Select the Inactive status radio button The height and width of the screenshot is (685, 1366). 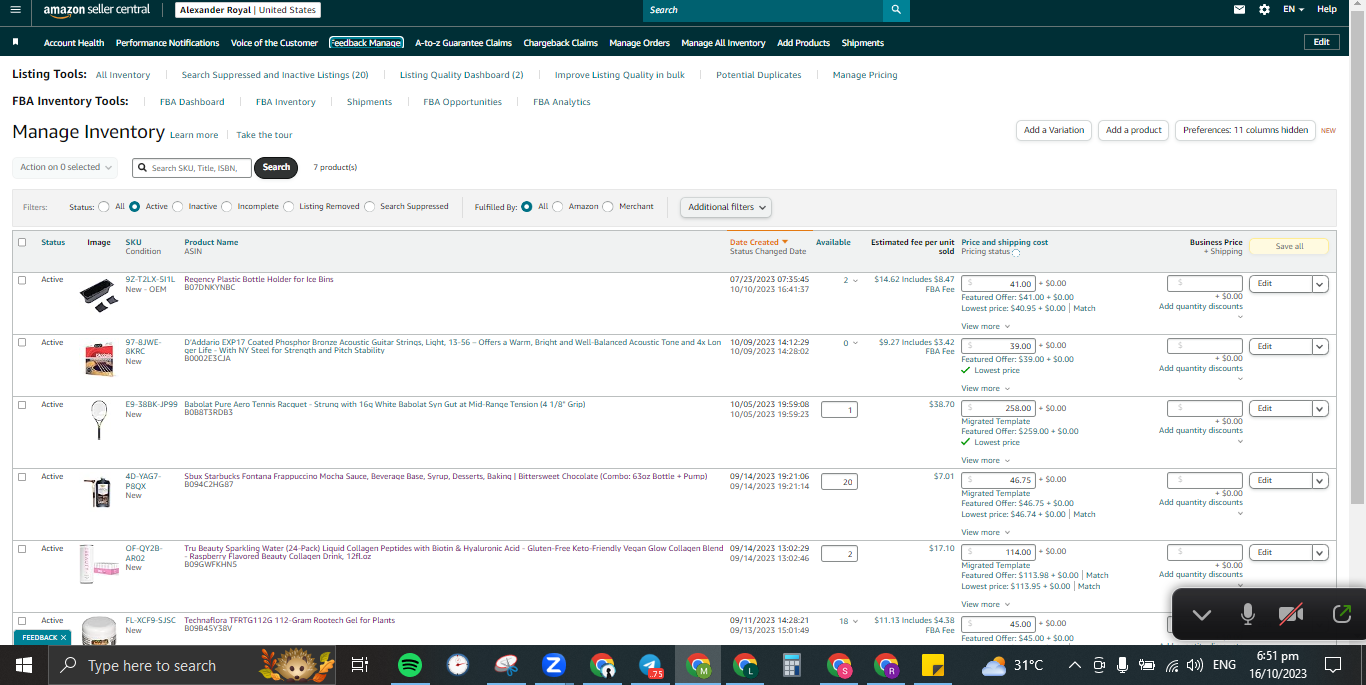tap(178, 207)
